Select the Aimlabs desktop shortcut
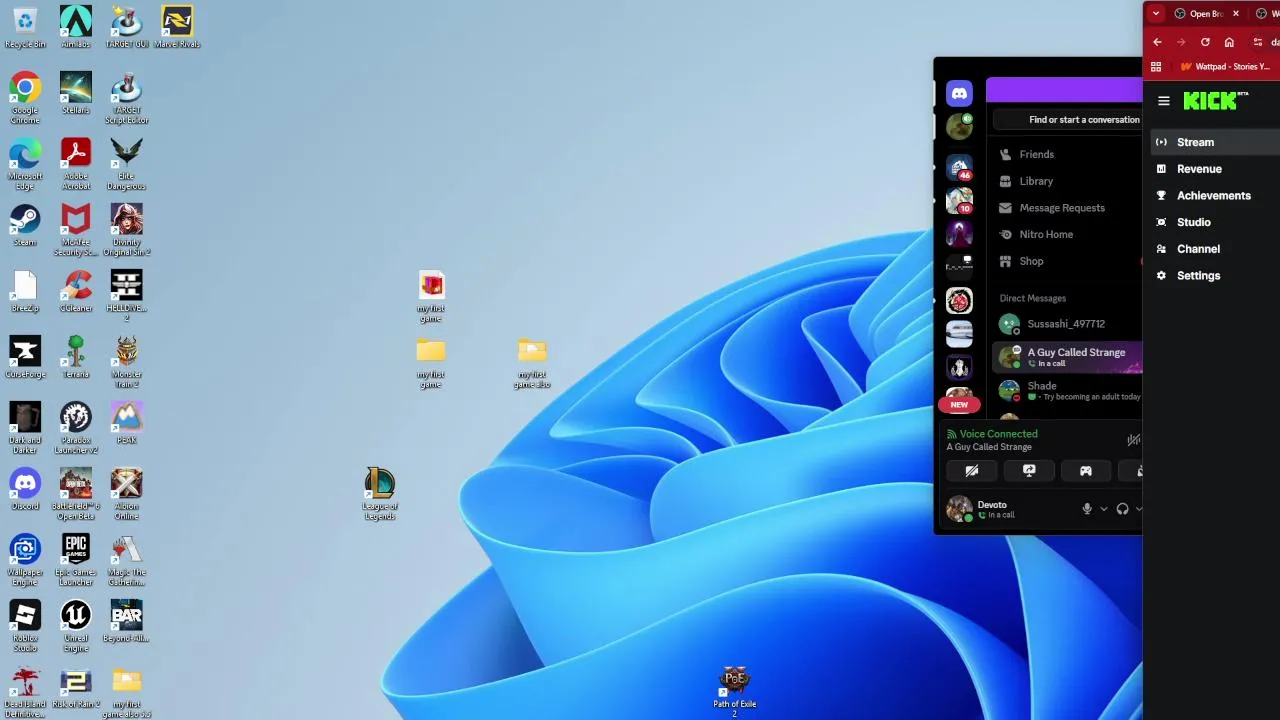The height and width of the screenshot is (720, 1280). point(76,27)
